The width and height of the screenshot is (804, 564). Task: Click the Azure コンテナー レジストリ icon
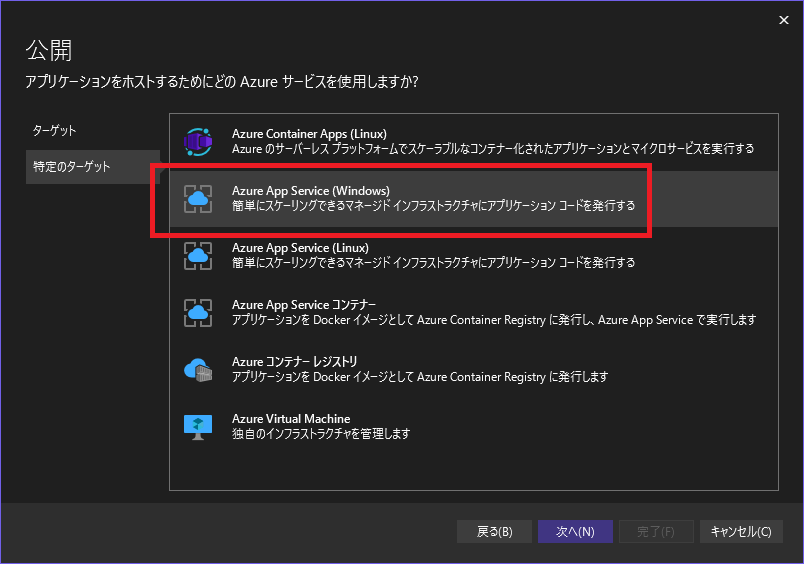coord(198,370)
